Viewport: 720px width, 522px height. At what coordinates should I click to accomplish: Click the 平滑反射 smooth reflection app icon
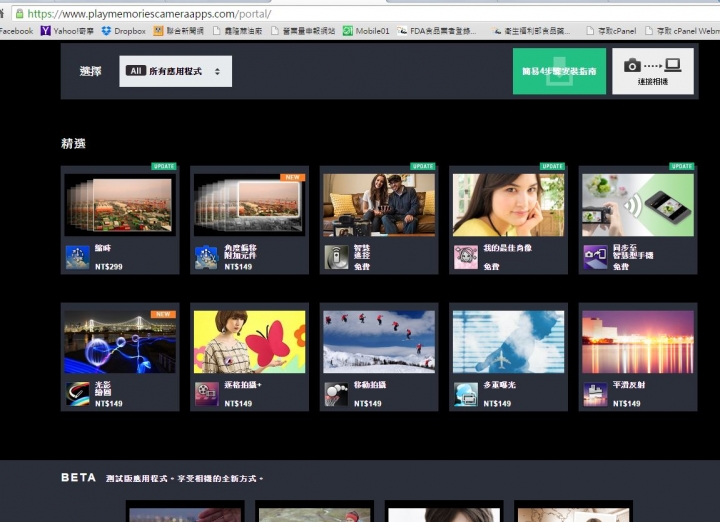pyautogui.click(x=595, y=394)
